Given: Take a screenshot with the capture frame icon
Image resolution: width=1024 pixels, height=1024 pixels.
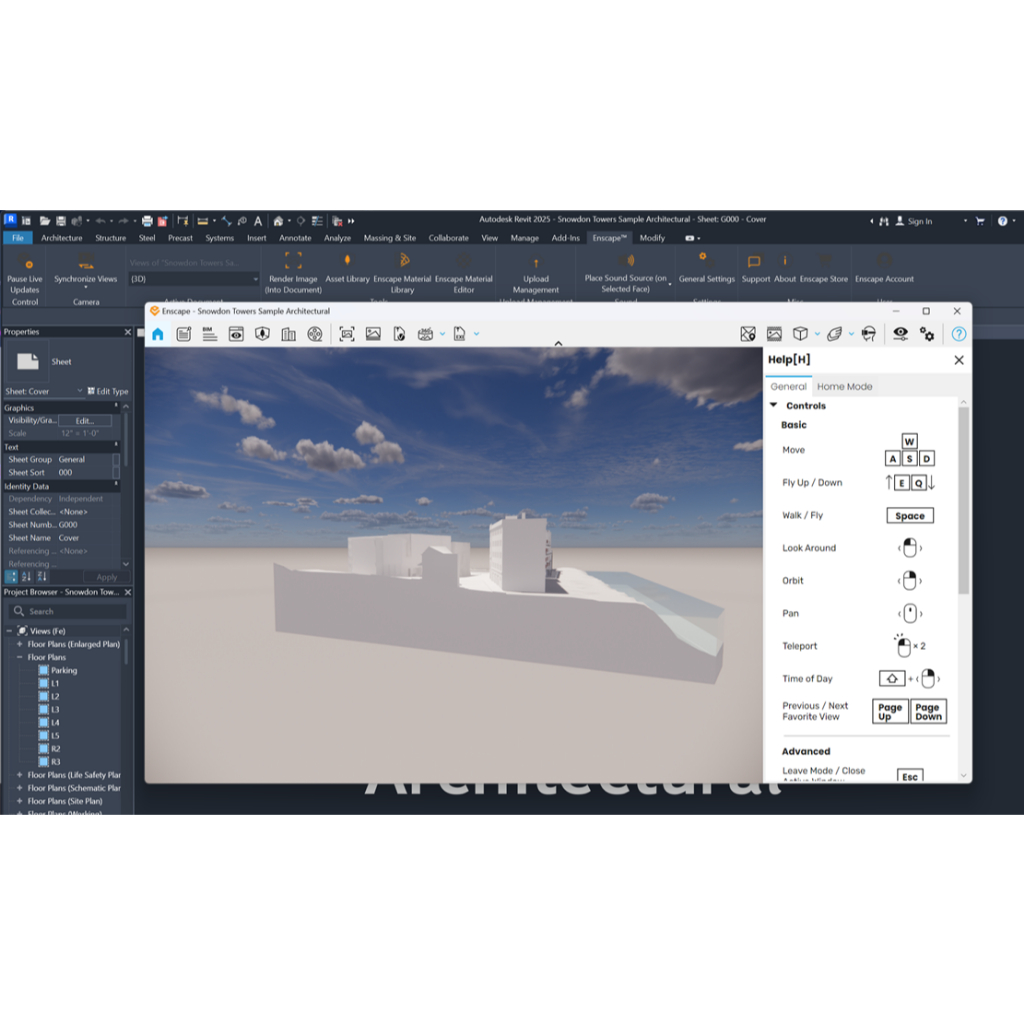Looking at the screenshot, I should click(x=346, y=333).
